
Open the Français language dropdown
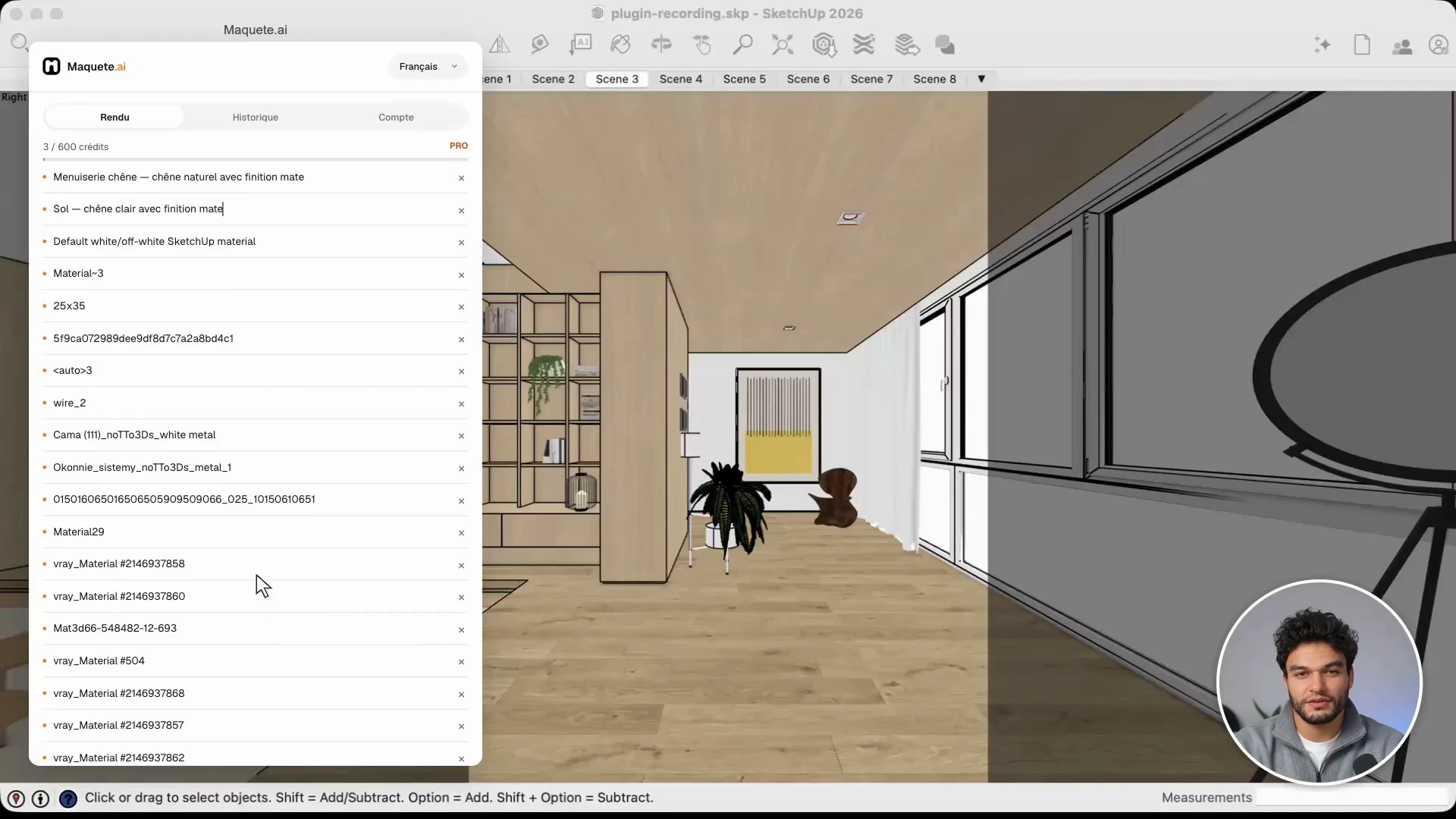tap(428, 67)
